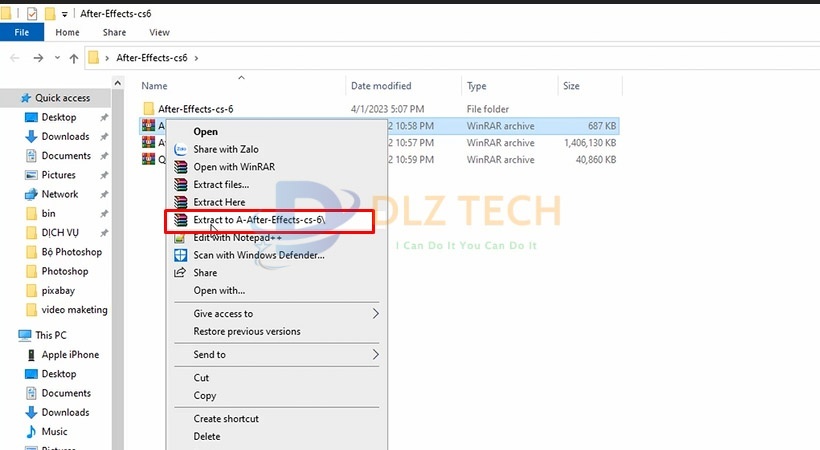This screenshot has height=450, width=820.
Task: Open the Recent locations dropdown arrow
Action: [57, 58]
